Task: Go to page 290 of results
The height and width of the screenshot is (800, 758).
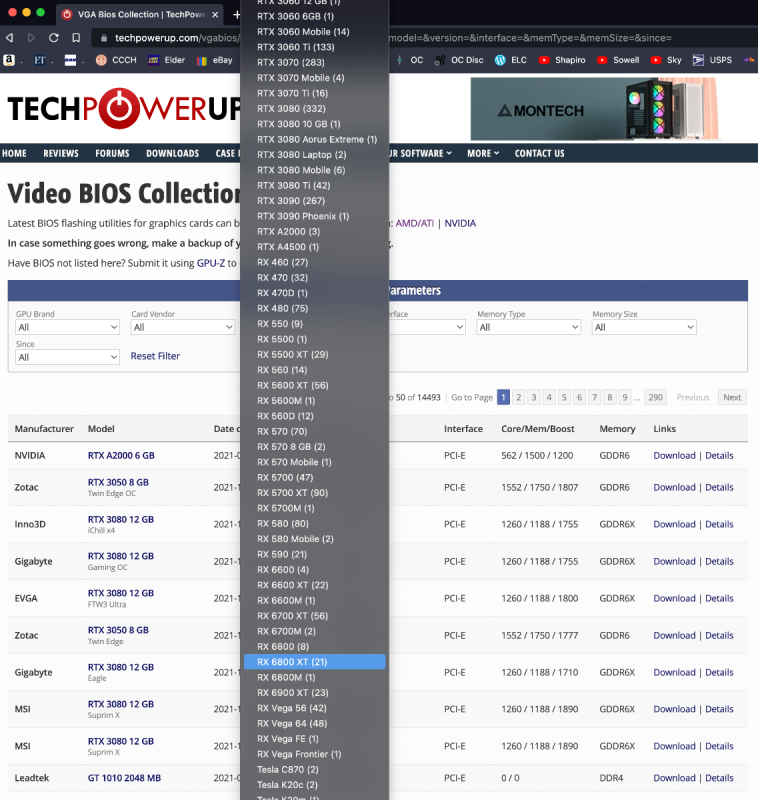Action: [655, 397]
